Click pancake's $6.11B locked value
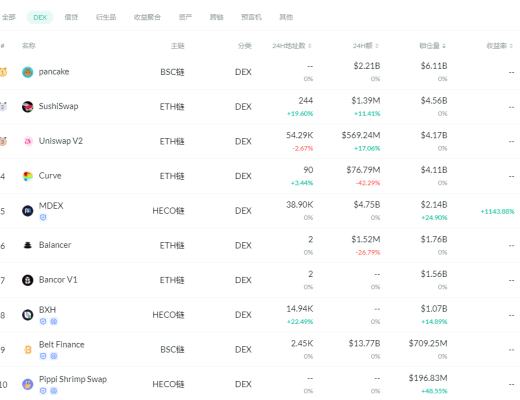This screenshot has height=400, width=520. pos(434,66)
